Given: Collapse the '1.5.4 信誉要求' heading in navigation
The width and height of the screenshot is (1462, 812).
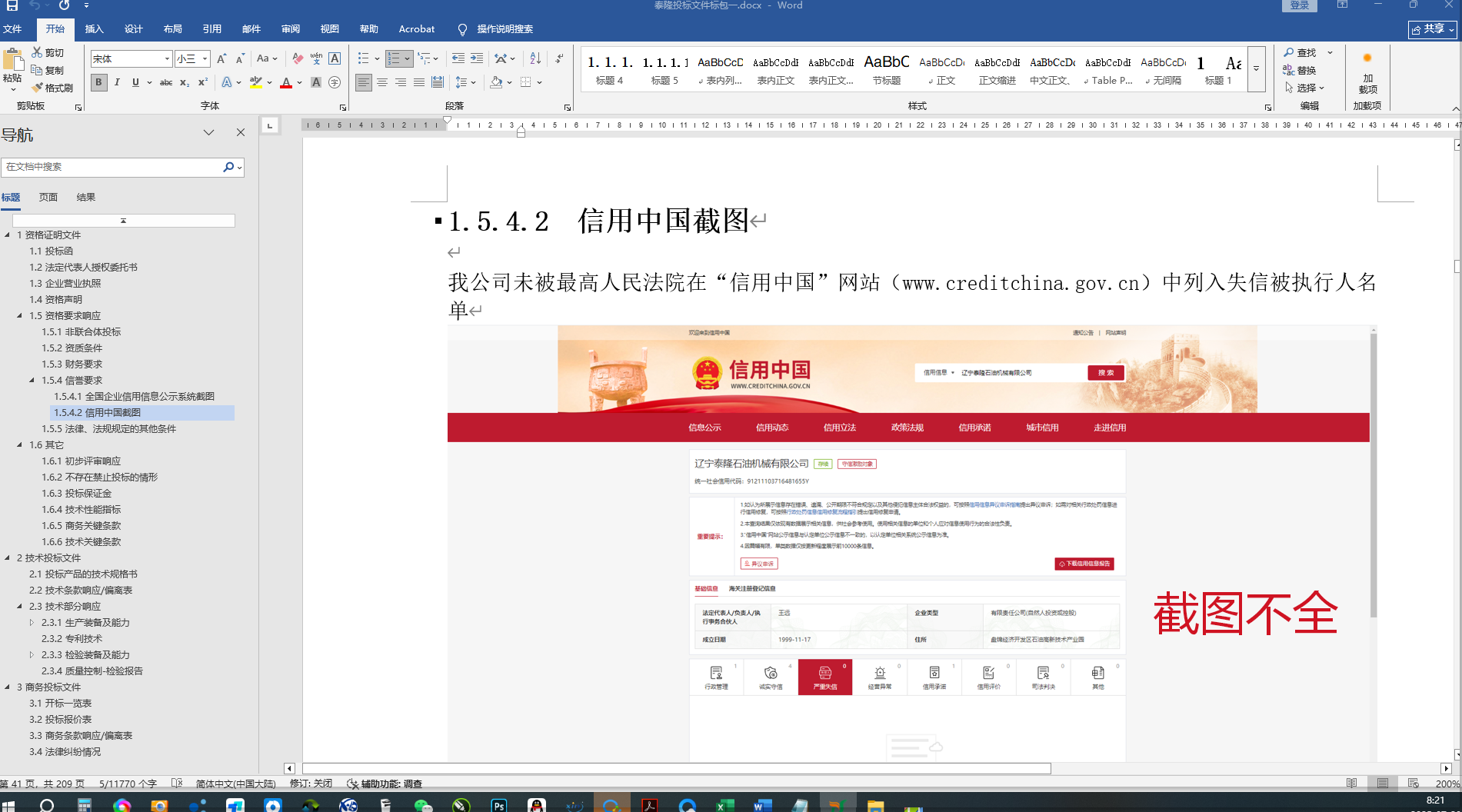Looking at the screenshot, I should 32,380.
